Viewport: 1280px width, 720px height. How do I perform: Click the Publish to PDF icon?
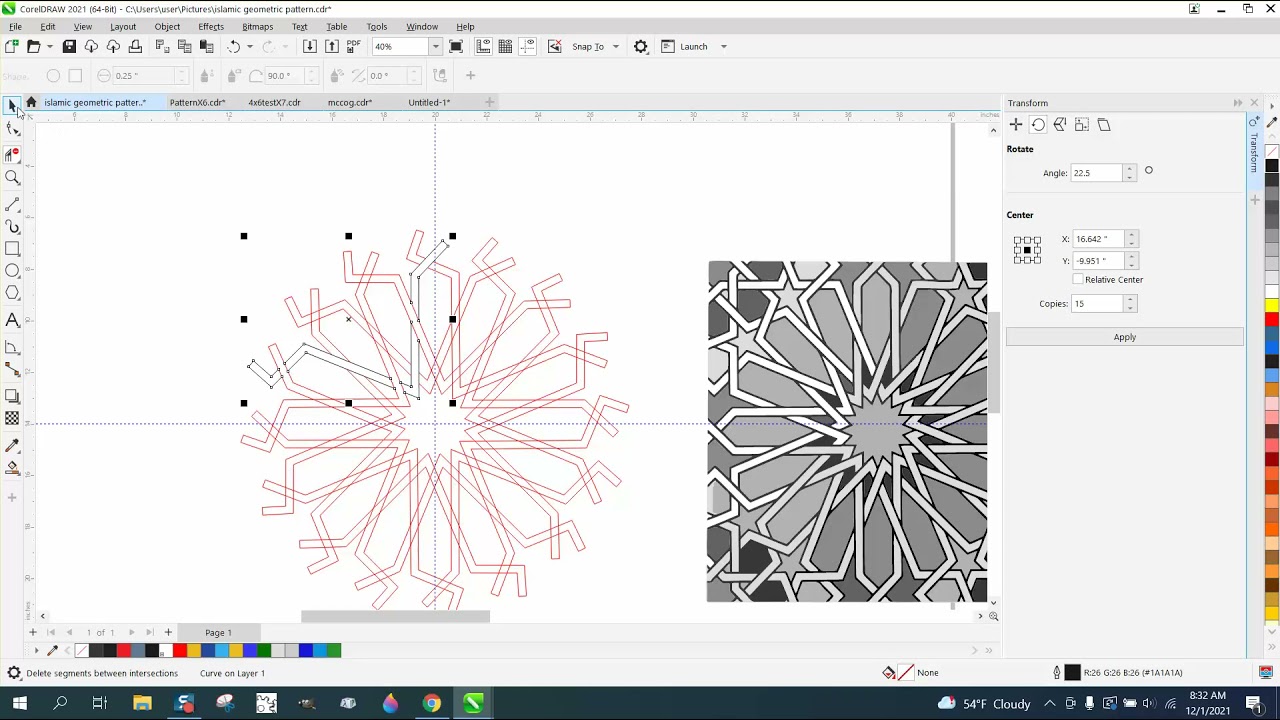point(353,47)
